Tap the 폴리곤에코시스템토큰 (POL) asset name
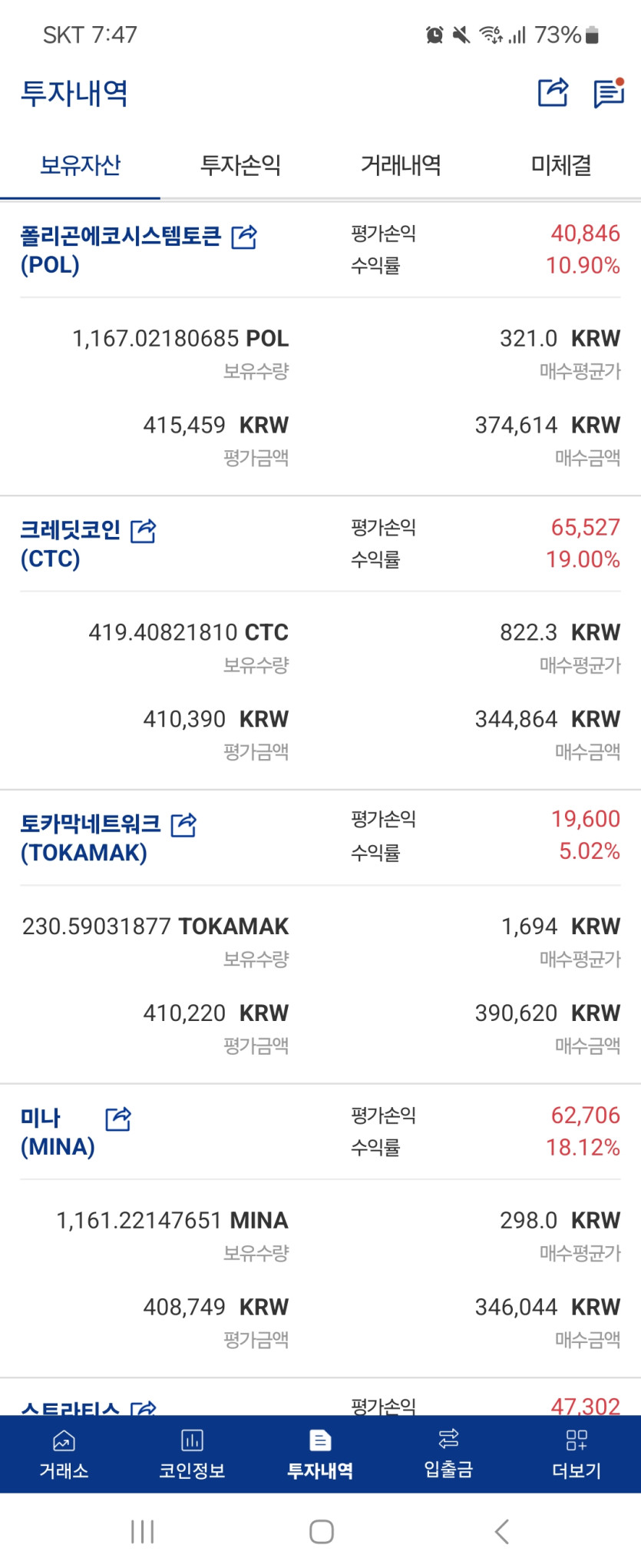Viewport: 641px width, 1568px height. [121, 250]
